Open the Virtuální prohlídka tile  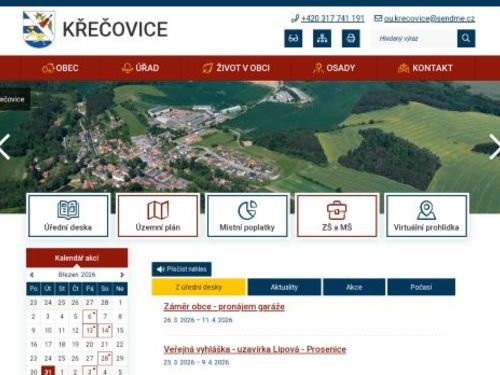click(x=426, y=216)
